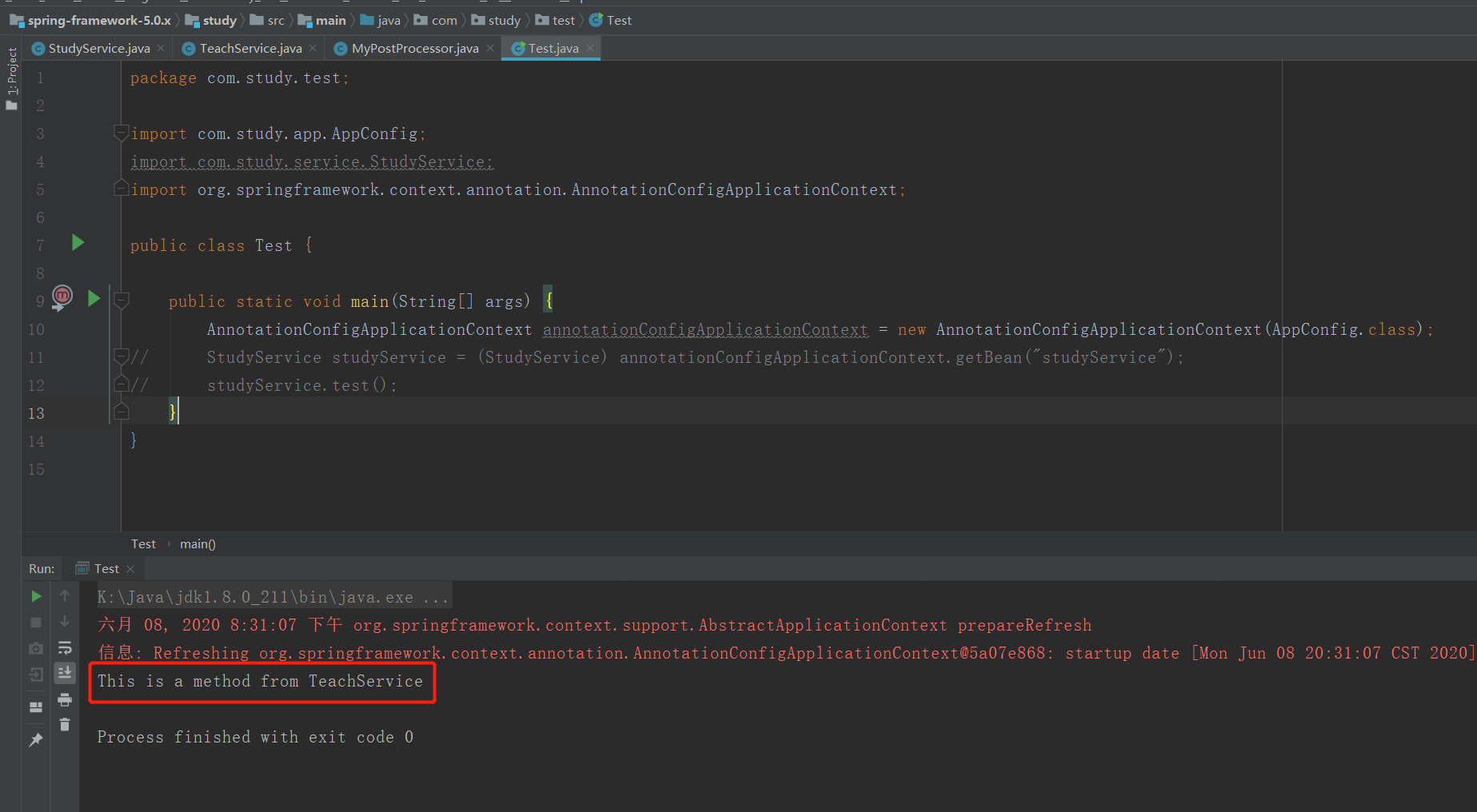Open the 1: Project tool window
This screenshot has width=1477, height=812.
(x=11, y=78)
